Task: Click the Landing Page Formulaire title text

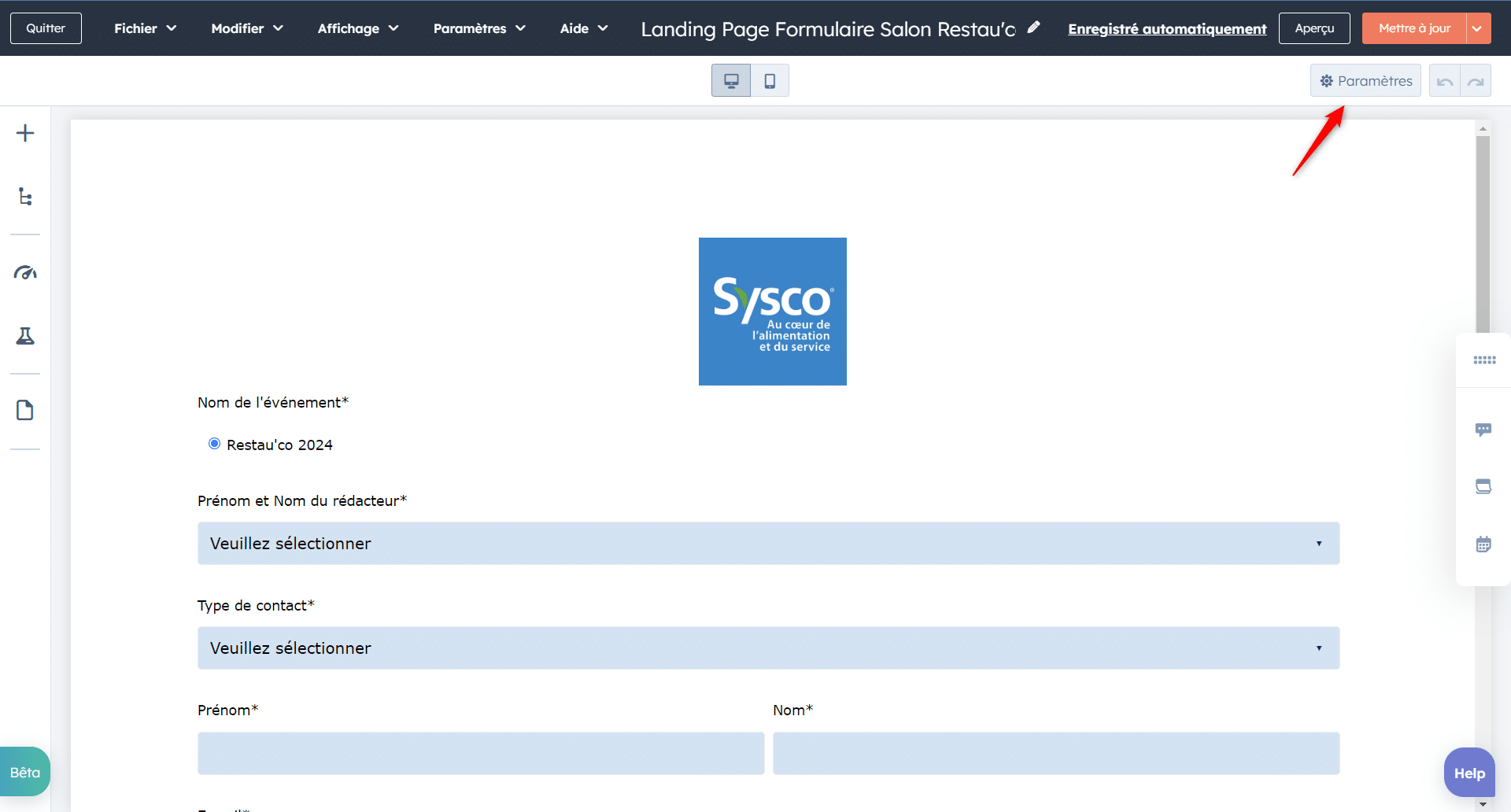Action: pyautogui.click(x=828, y=29)
